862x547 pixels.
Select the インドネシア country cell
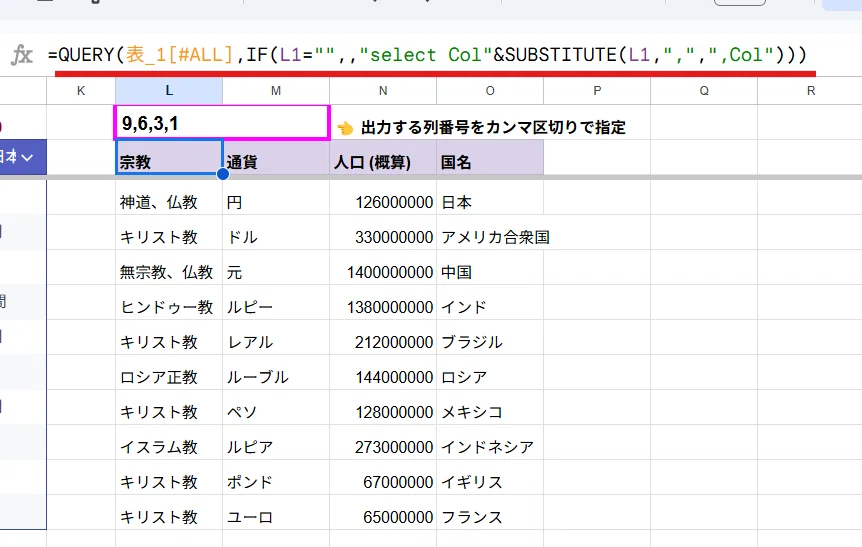(490, 442)
